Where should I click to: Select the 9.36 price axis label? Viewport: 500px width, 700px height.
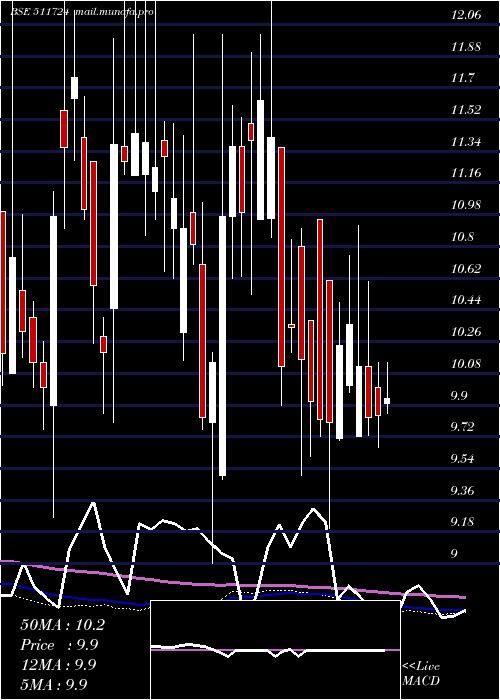click(462, 491)
